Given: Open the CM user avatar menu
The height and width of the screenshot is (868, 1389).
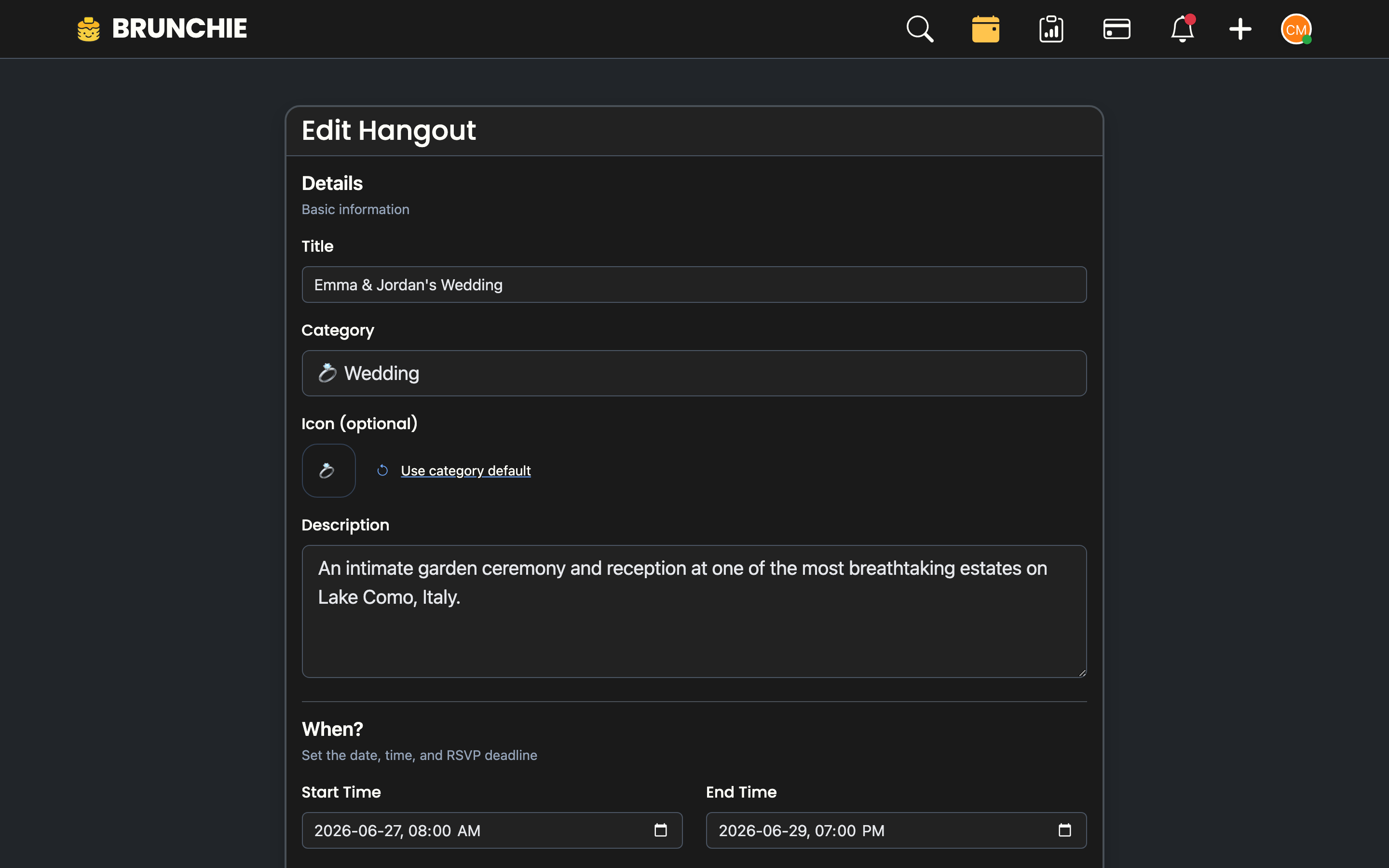Looking at the screenshot, I should (1296, 29).
